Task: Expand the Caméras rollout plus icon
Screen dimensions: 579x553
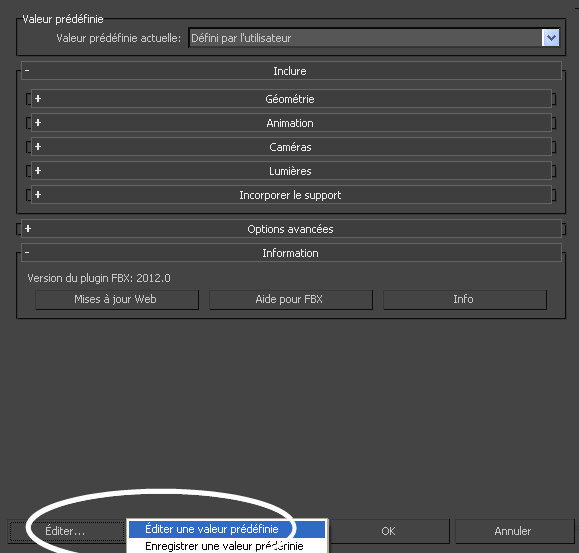Action: click(x=38, y=147)
